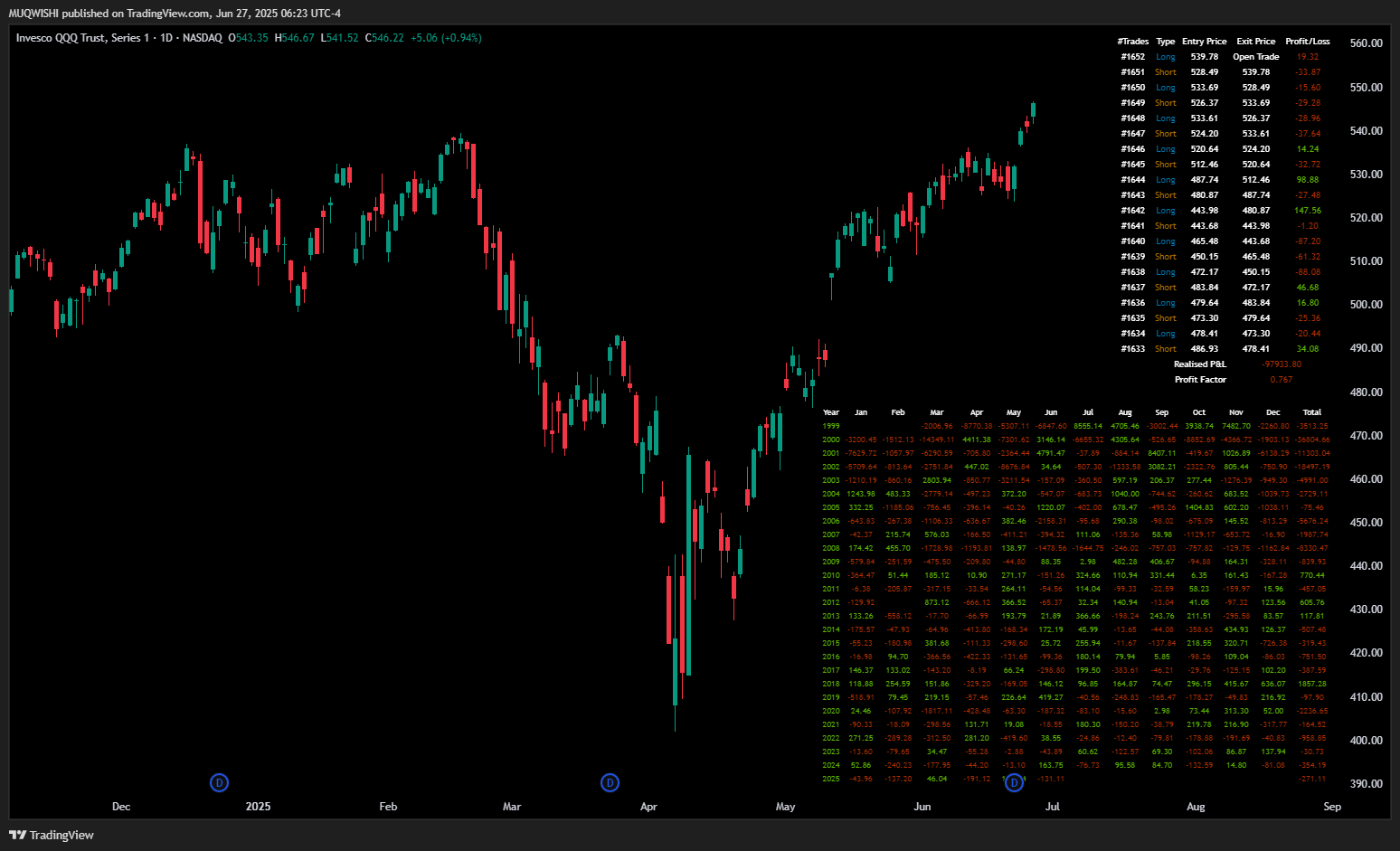Click the Realised P&L label
This screenshot has height=851, width=1400.
pyautogui.click(x=1200, y=364)
